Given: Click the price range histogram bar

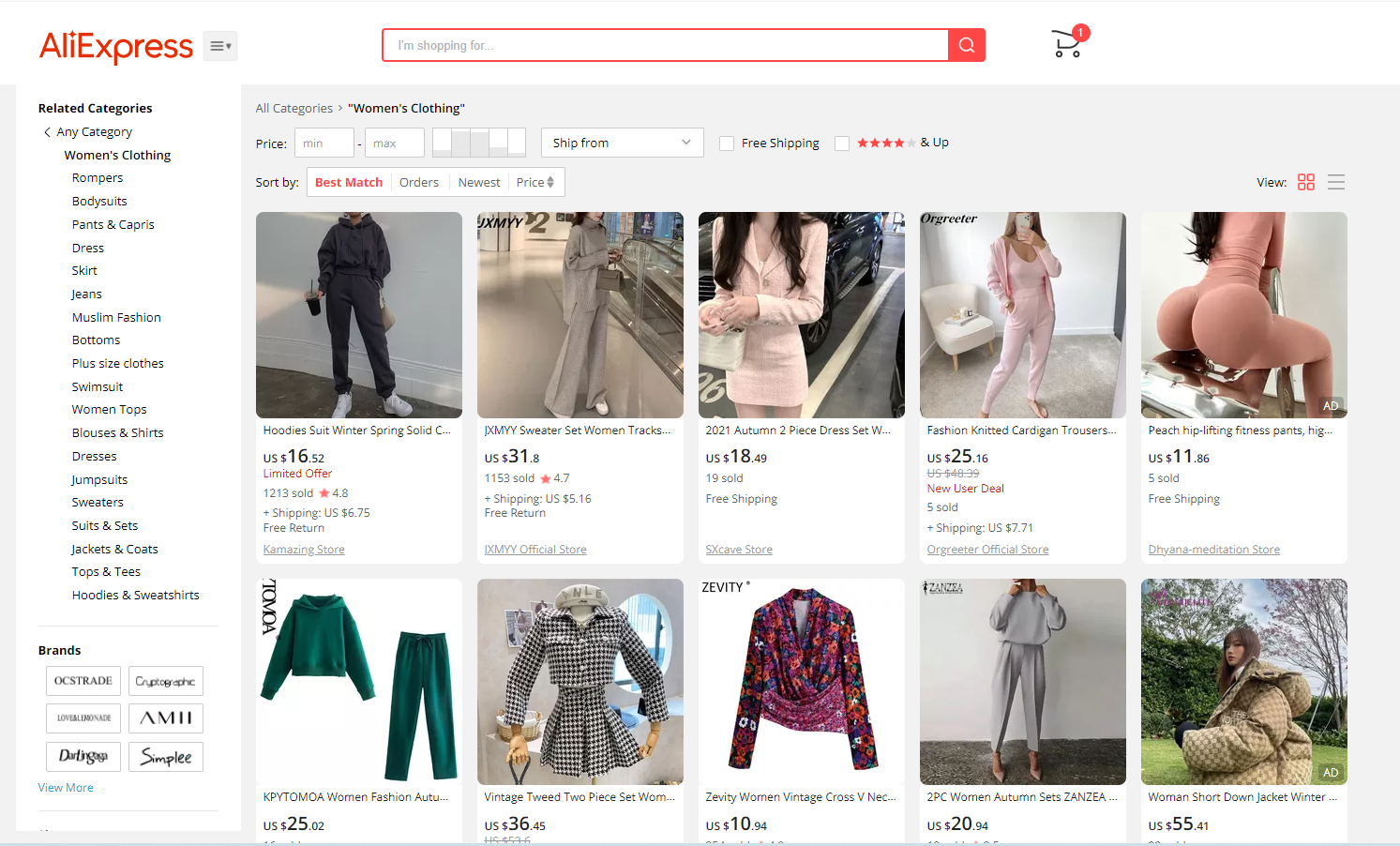Looking at the screenshot, I should click(x=478, y=143).
